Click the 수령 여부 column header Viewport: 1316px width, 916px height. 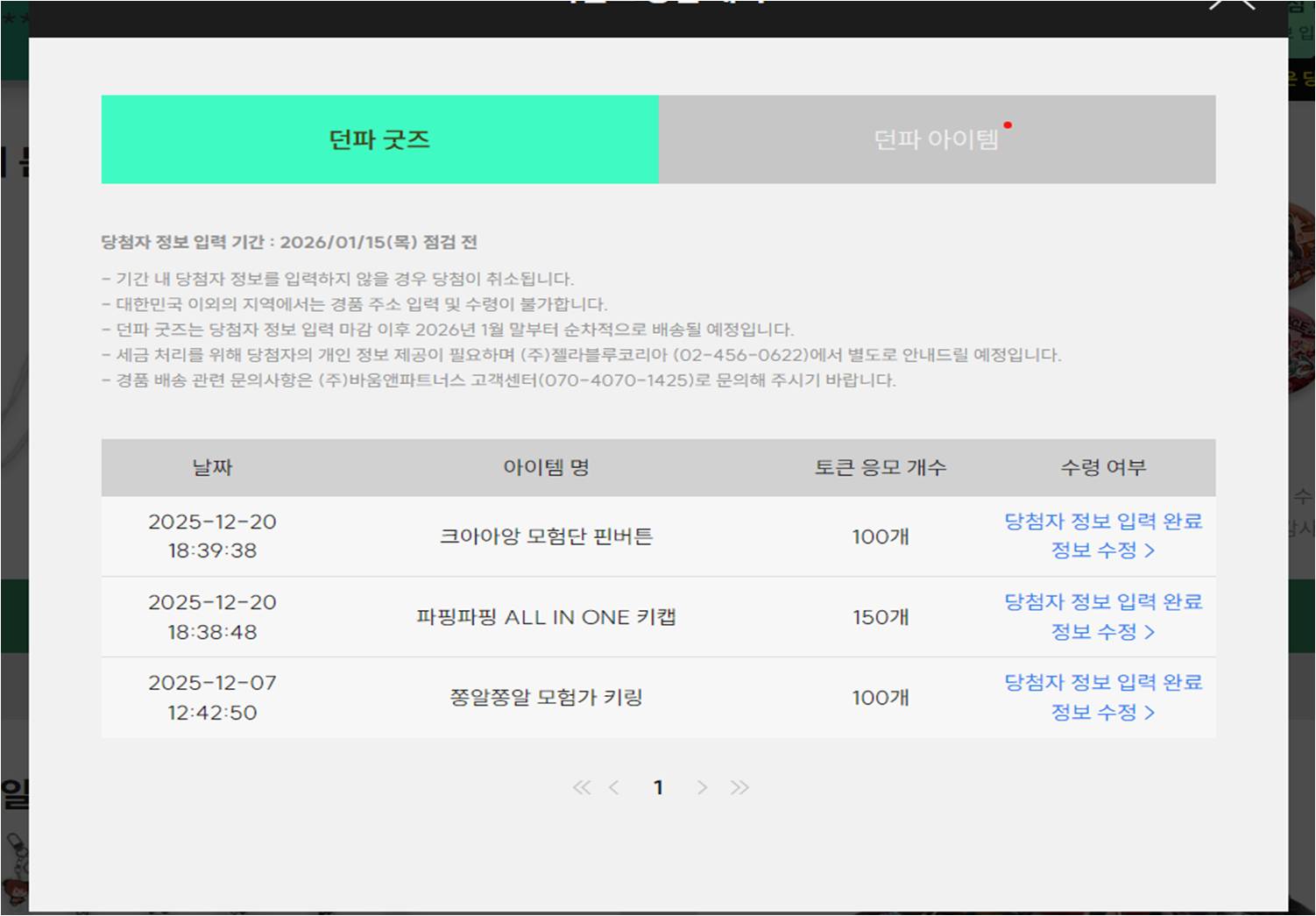click(1103, 467)
